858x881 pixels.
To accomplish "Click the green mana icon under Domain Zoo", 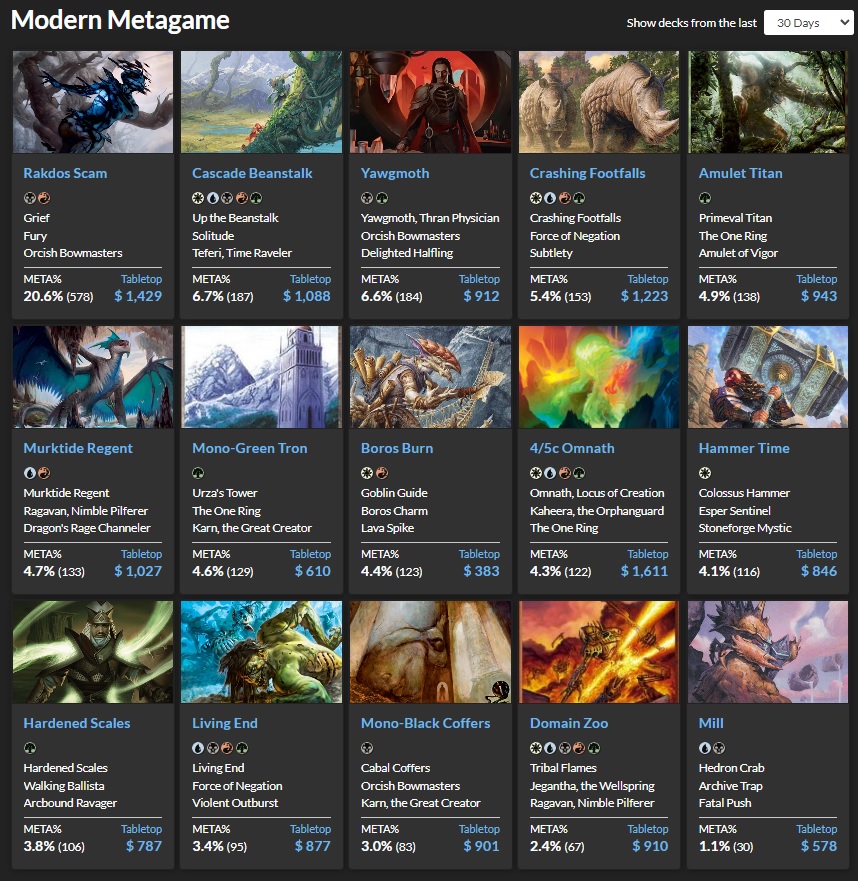I will pyautogui.click(x=594, y=748).
